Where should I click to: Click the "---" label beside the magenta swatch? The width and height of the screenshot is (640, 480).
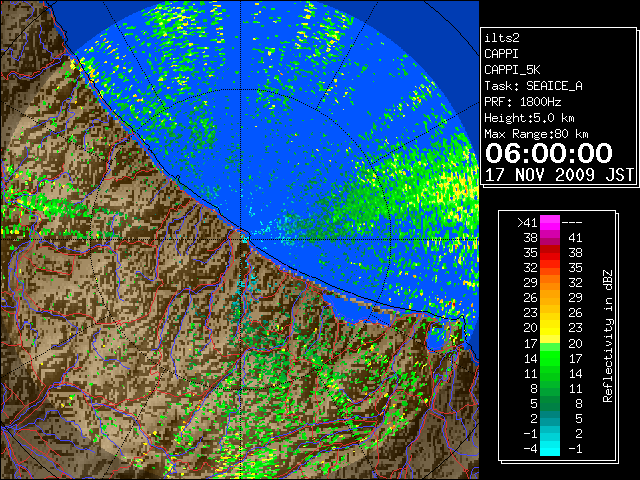pyautogui.click(x=572, y=222)
